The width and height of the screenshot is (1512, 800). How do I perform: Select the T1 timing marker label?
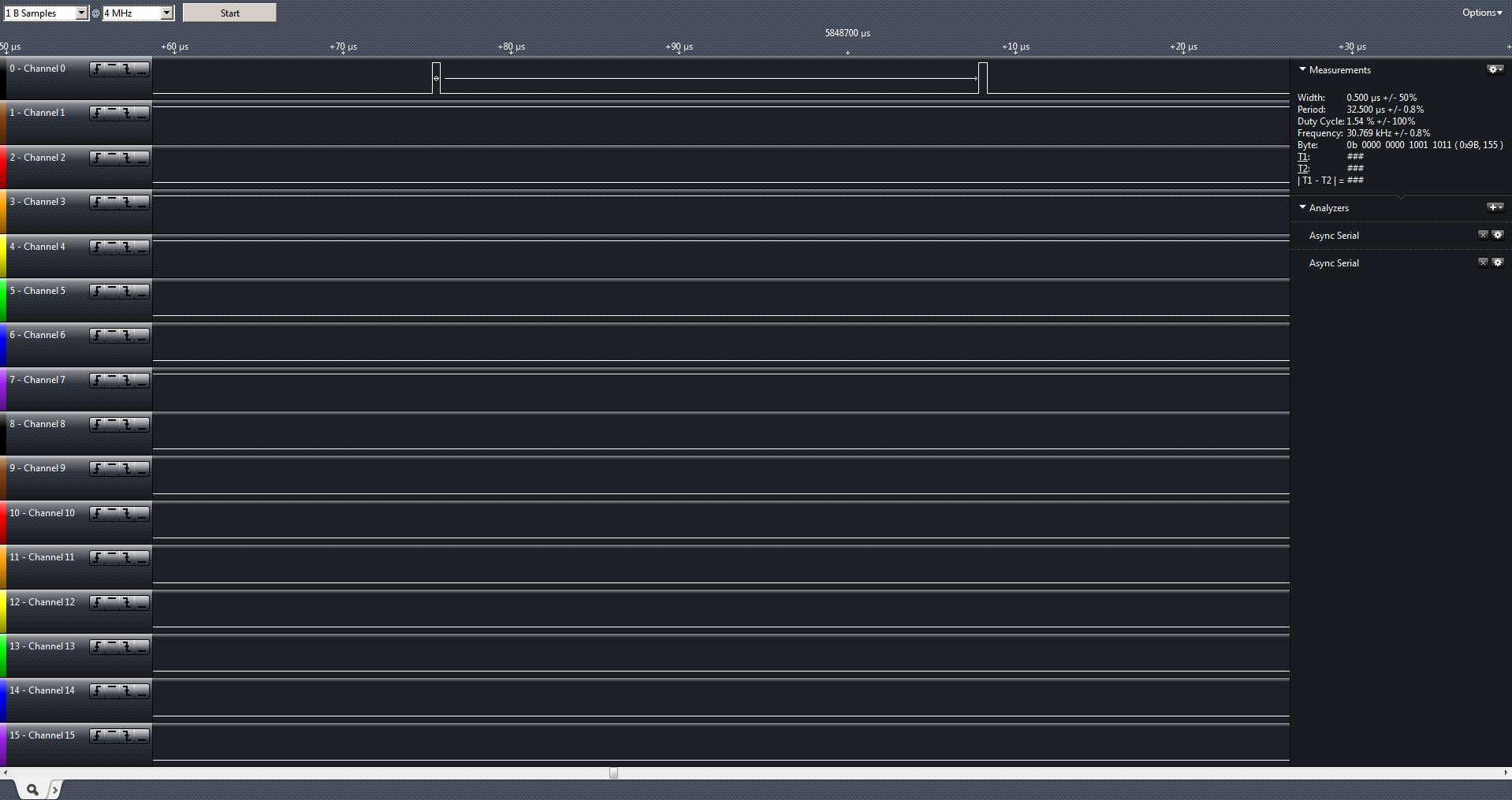pos(1302,157)
